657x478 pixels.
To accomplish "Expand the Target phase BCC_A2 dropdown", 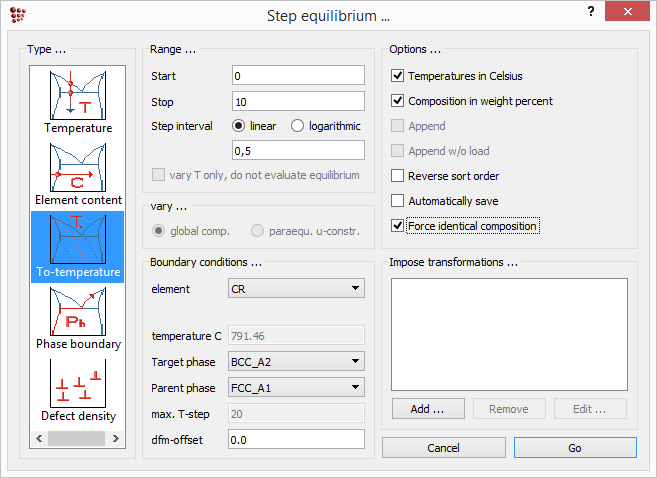I will (297, 362).
